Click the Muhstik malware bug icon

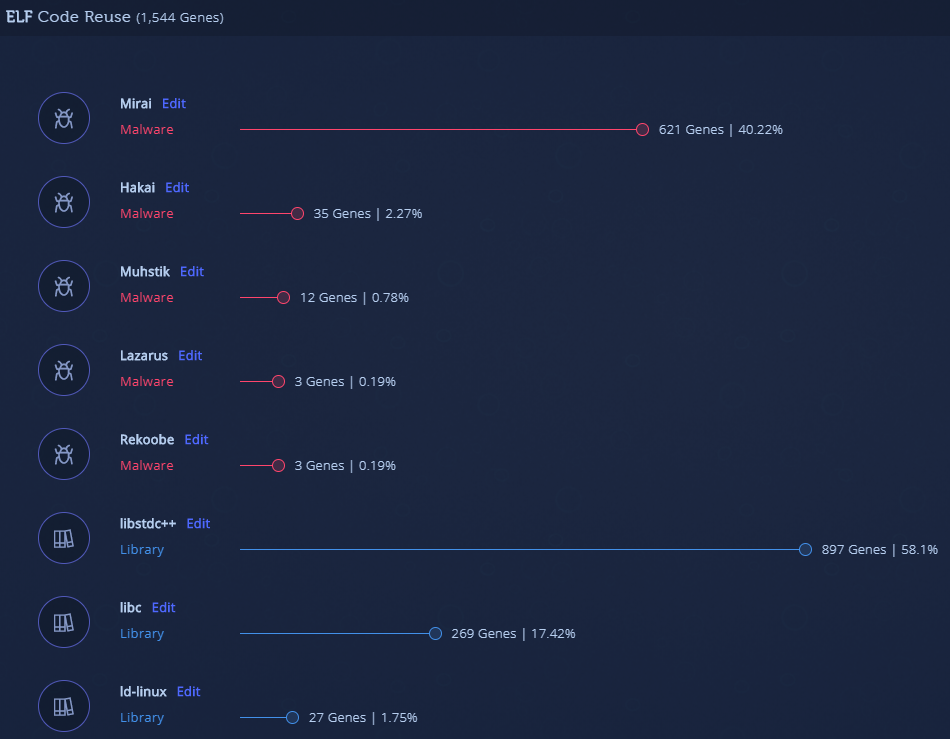pos(63,285)
